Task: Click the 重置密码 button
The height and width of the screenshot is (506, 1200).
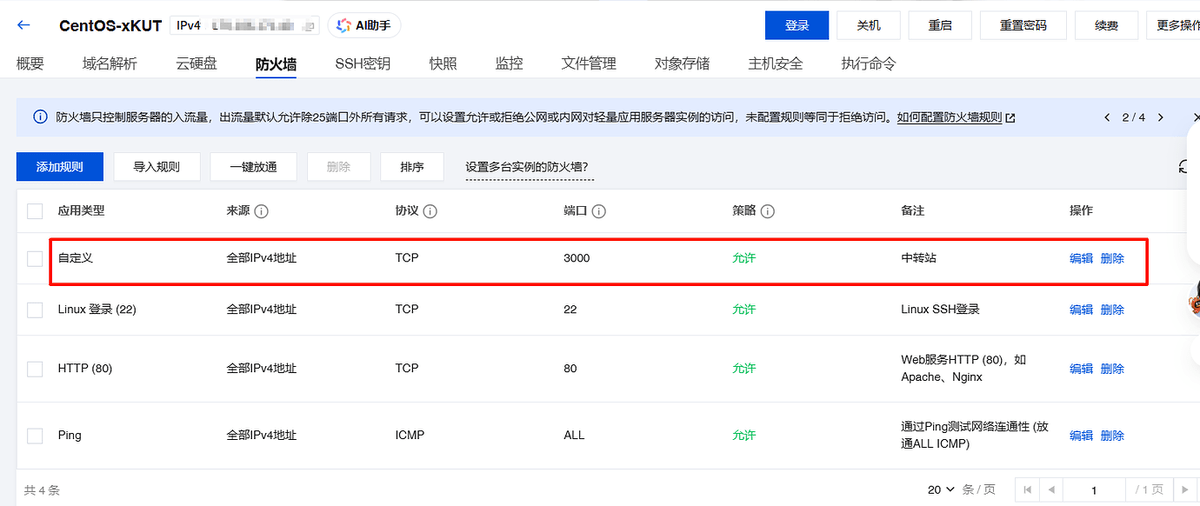Action: pyautogui.click(x=1022, y=26)
